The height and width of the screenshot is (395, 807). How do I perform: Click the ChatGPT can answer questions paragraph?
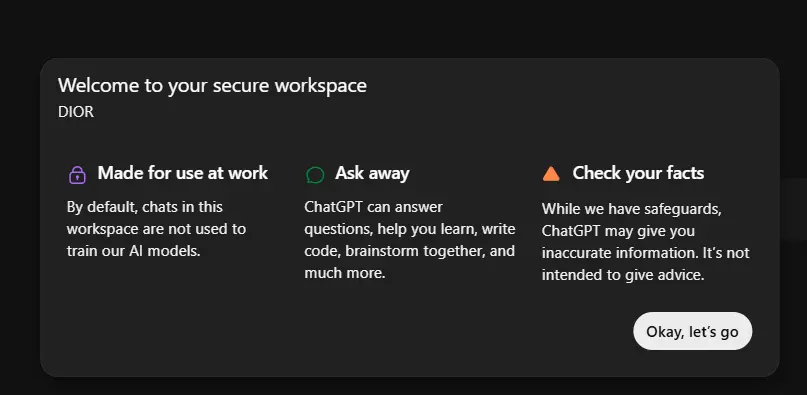(x=410, y=239)
